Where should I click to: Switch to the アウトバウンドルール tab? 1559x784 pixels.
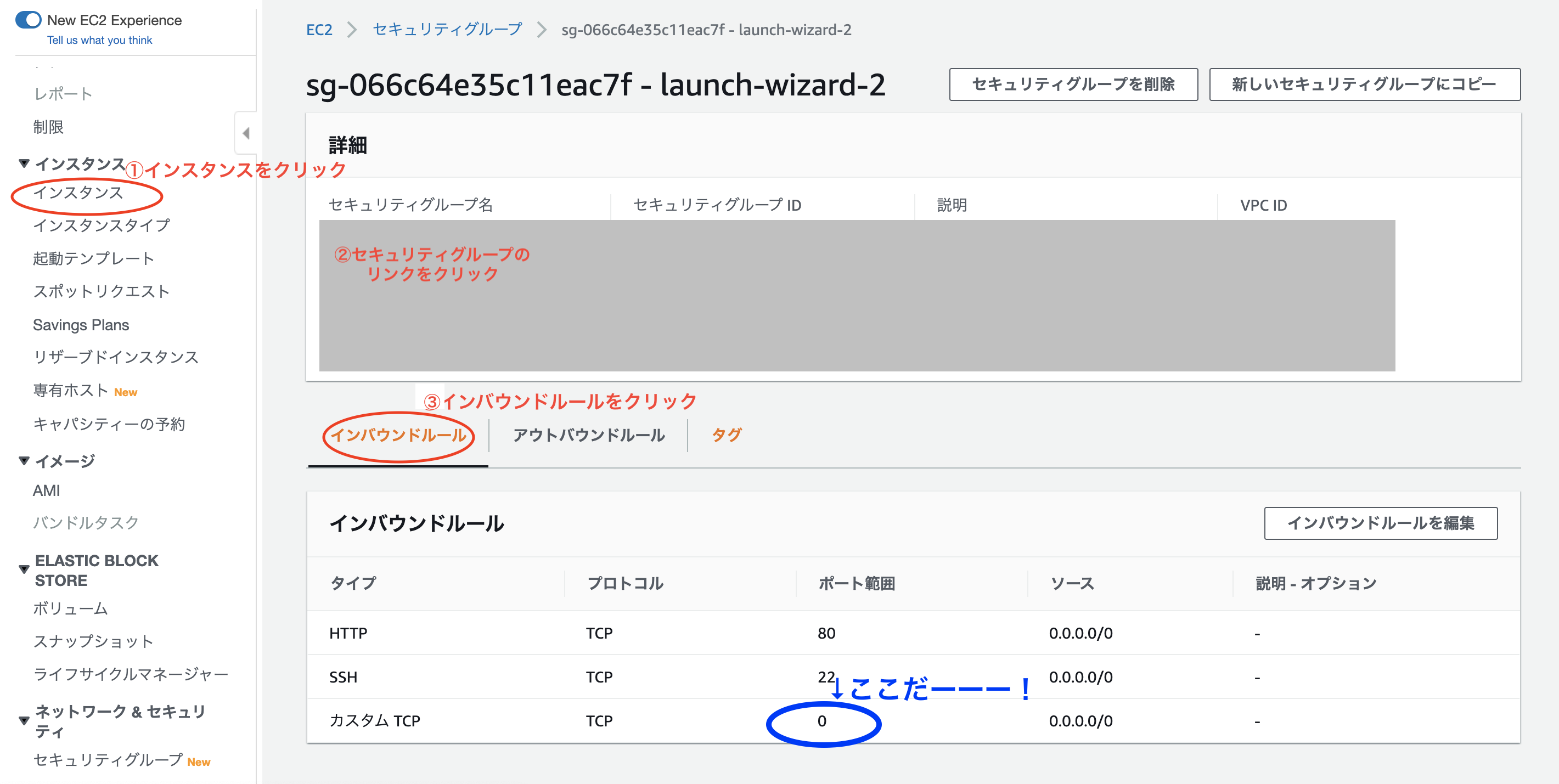[x=589, y=436]
